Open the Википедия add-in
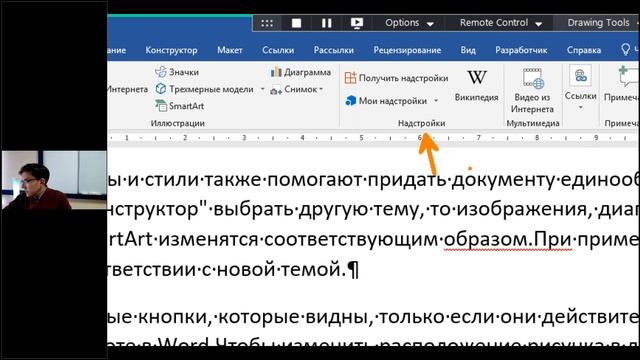640x360 pixels. coord(476,85)
